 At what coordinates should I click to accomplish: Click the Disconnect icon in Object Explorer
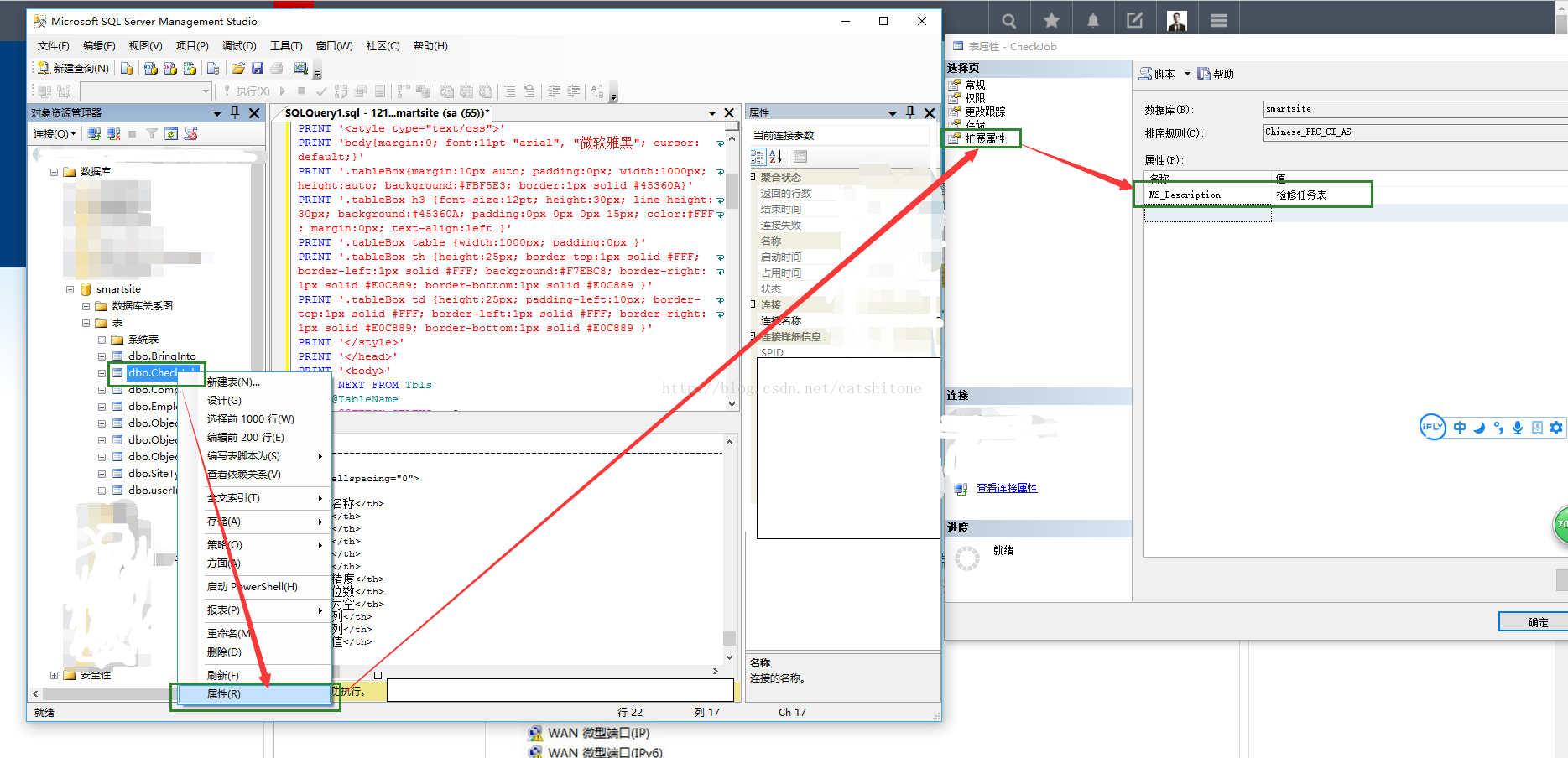coord(113,134)
